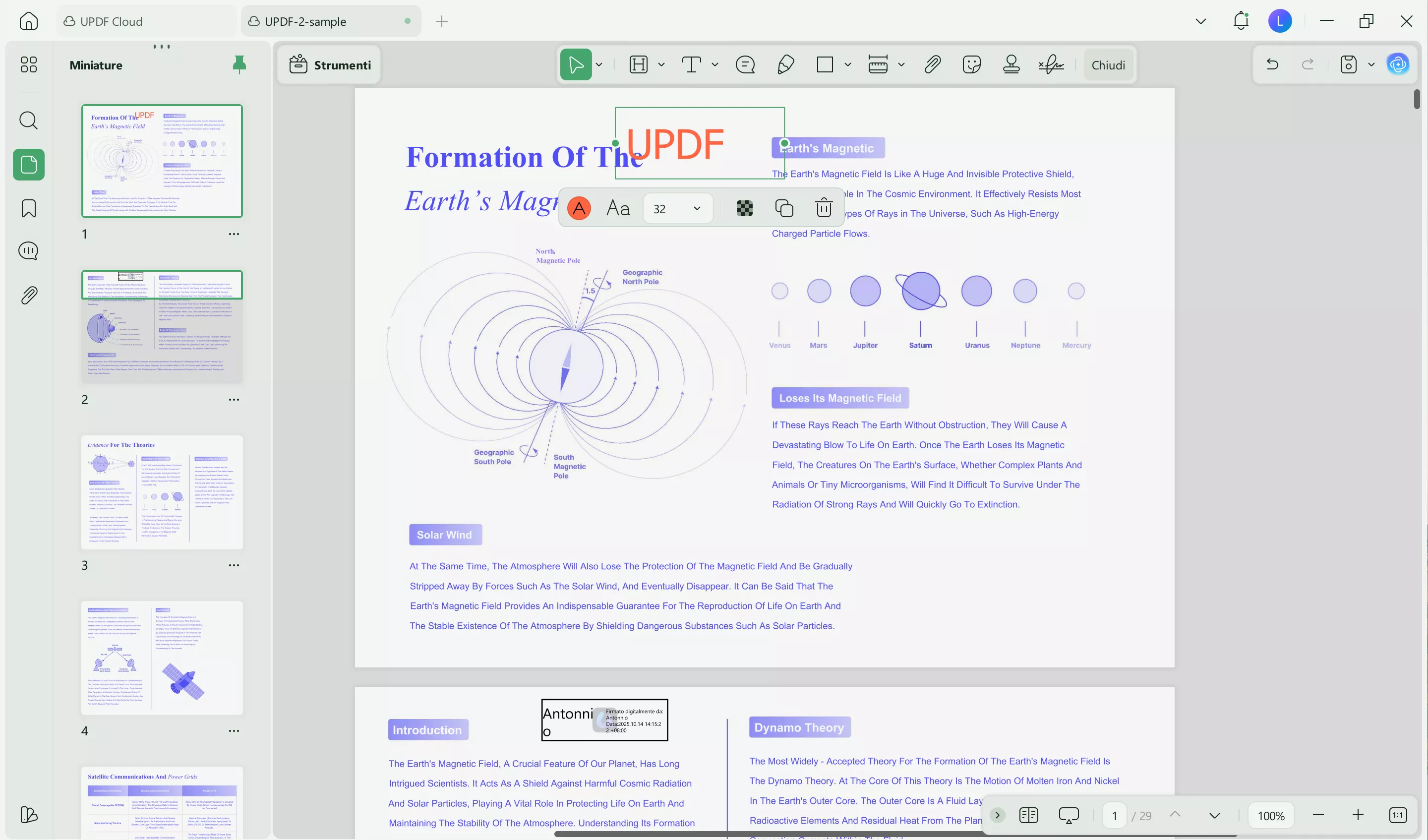The height and width of the screenshot is (840, 1428).
Task: Delete the selected UPDF text box
Action: [x=824, y=208]
